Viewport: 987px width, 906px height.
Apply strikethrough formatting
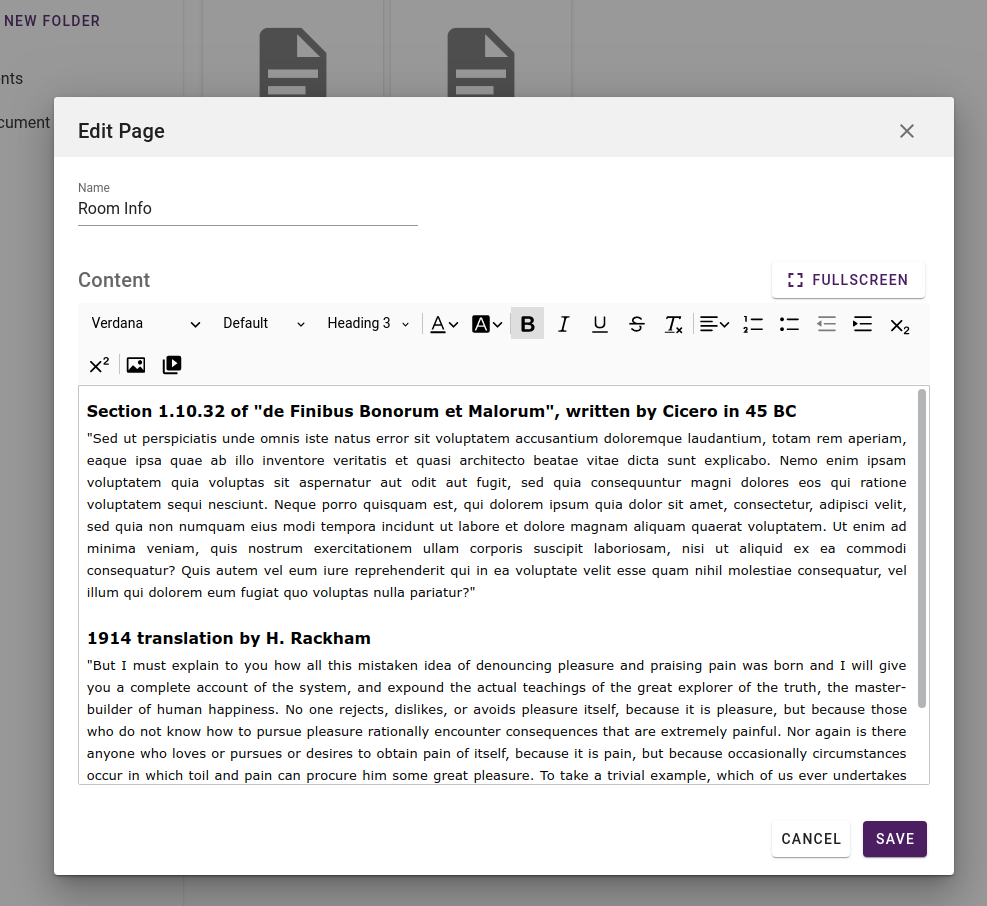pyautogui.click(x=636, y=323)
